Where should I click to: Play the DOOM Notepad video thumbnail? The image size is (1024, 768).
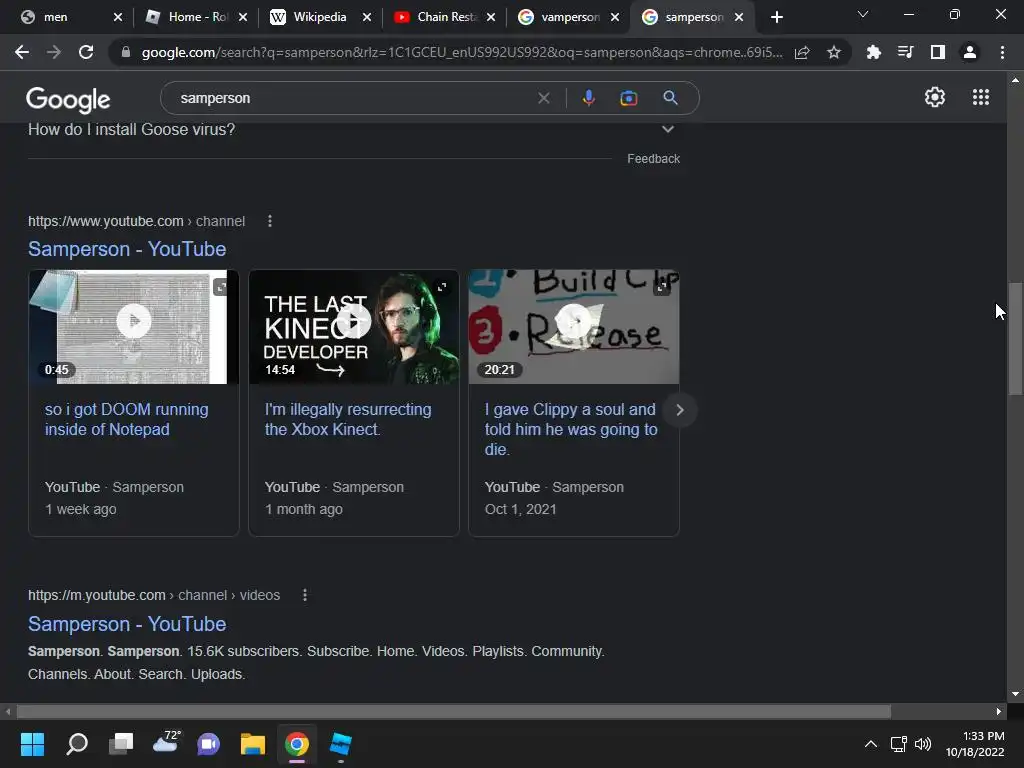[x=134, y=321]
